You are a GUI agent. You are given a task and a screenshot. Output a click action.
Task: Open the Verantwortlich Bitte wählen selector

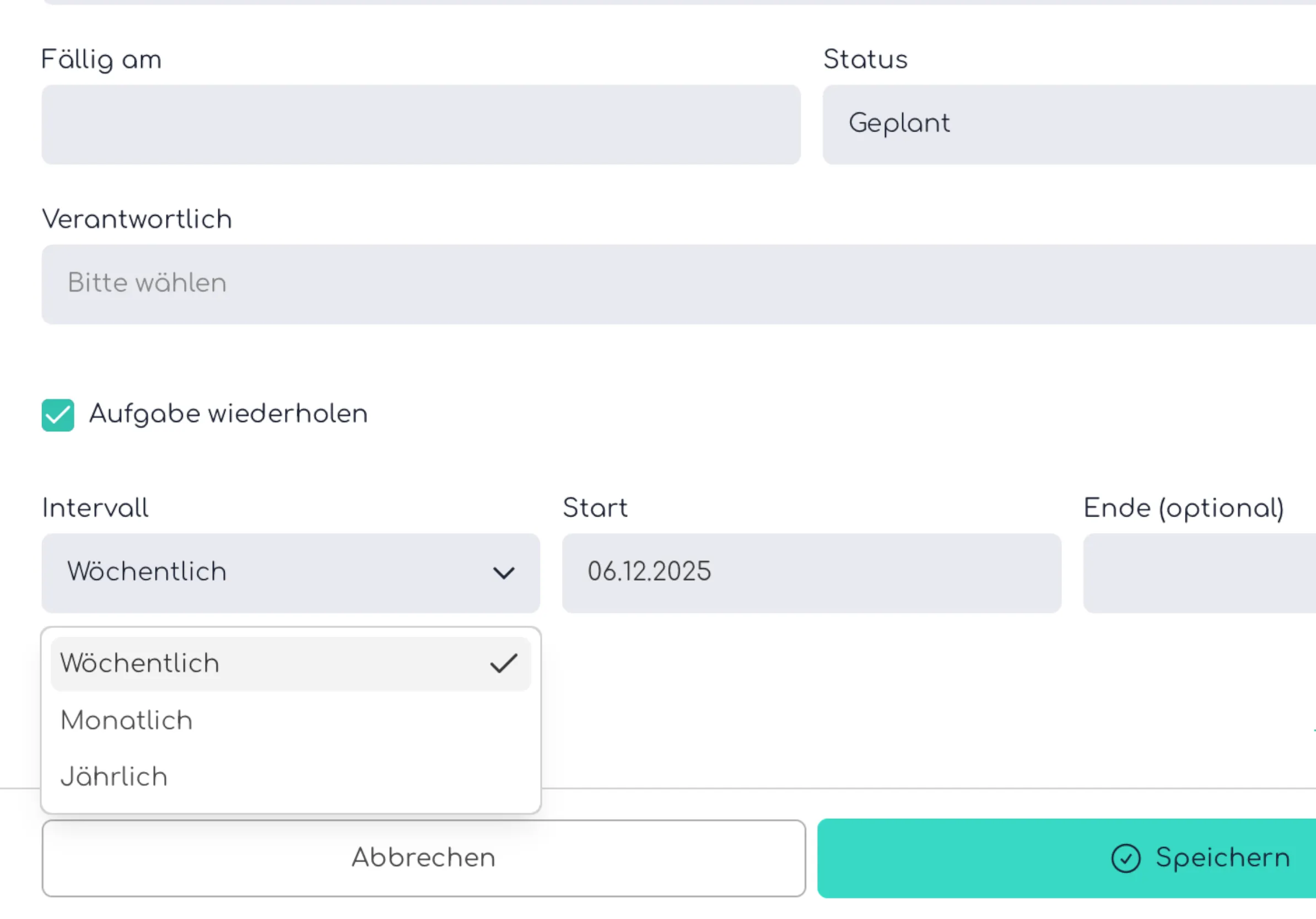[x=630, y=284]
